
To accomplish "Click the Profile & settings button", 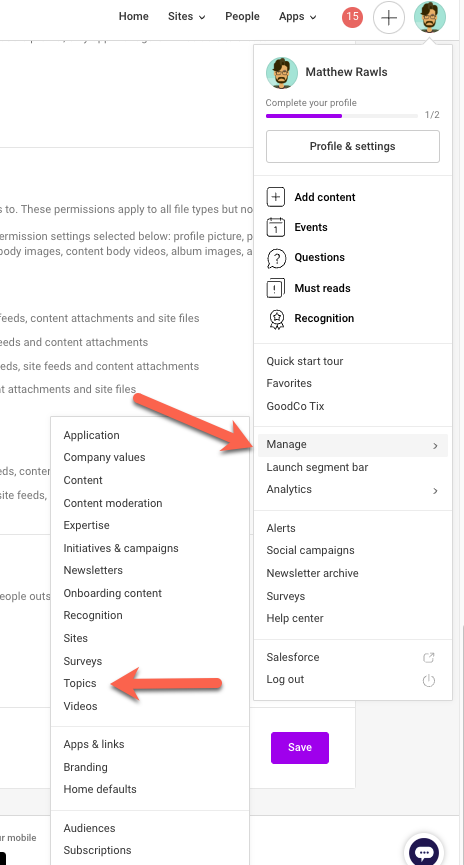I will [x=353, y=146].
